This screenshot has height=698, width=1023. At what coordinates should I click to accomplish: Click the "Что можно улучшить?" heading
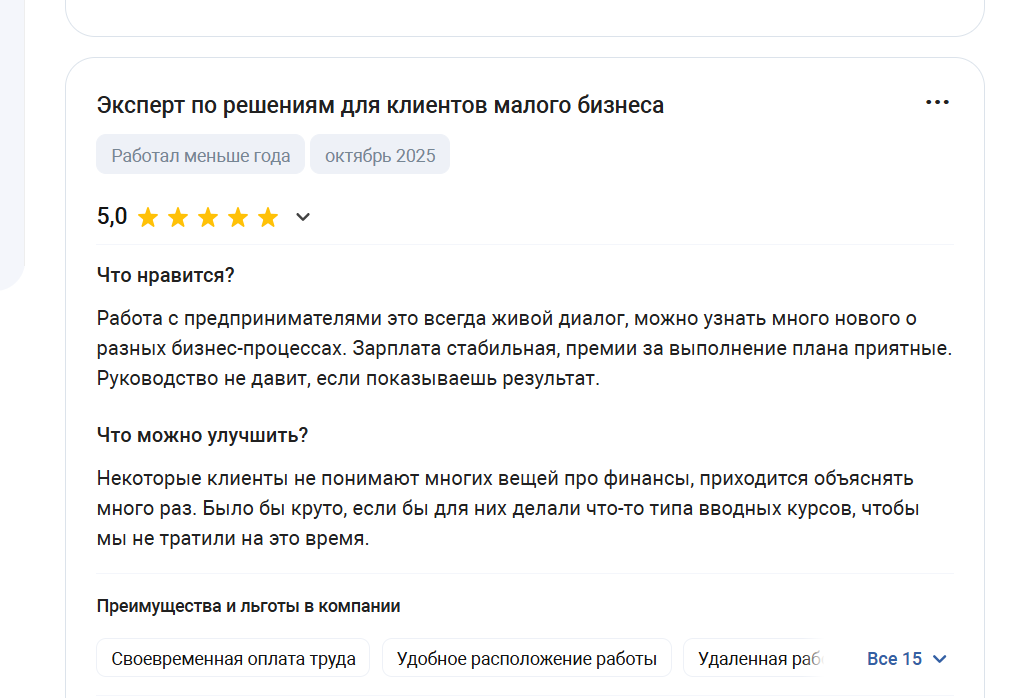pos(202,436)
